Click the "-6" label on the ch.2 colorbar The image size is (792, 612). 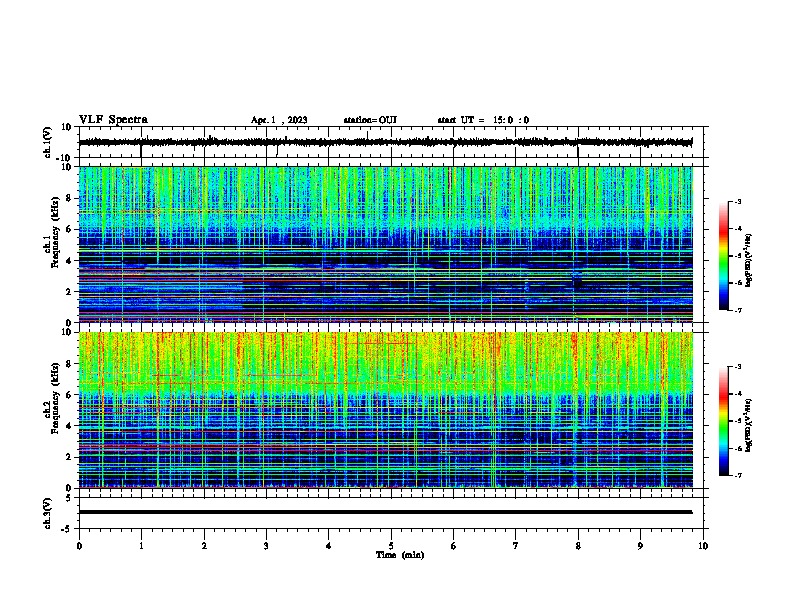pyautogui.click(x=737, y=448)
